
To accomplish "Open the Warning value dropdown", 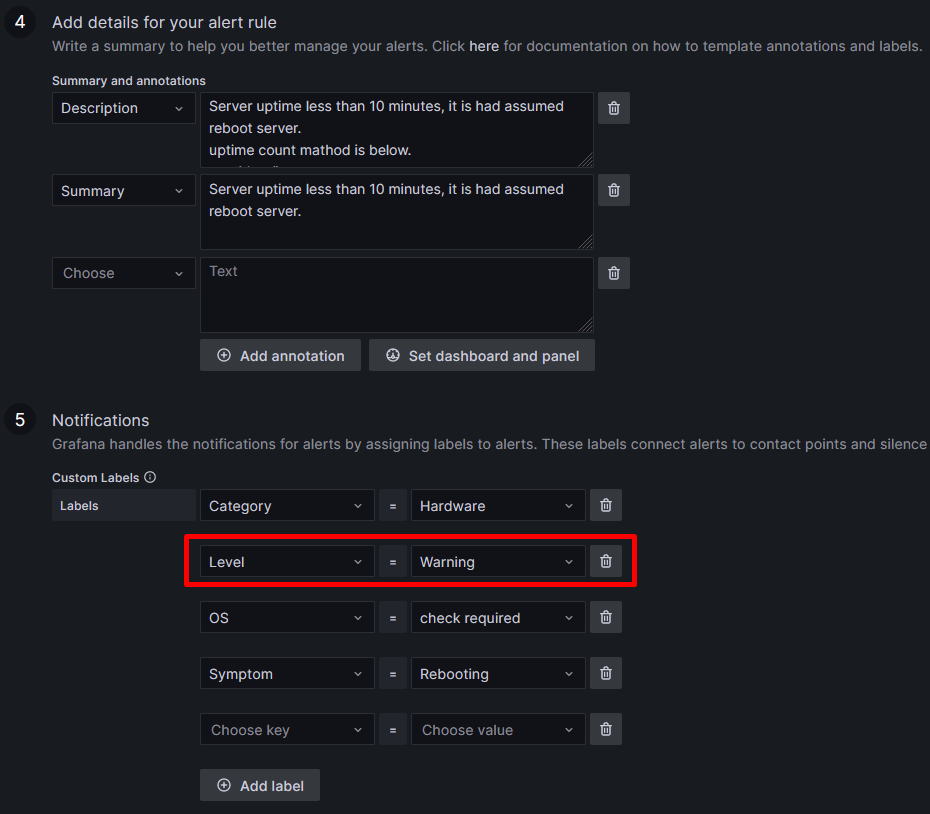I will pyautogui.click(x=498, y=561).
